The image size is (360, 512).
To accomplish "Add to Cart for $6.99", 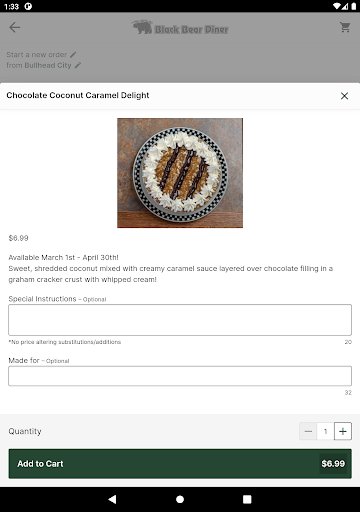I will 180,464.
